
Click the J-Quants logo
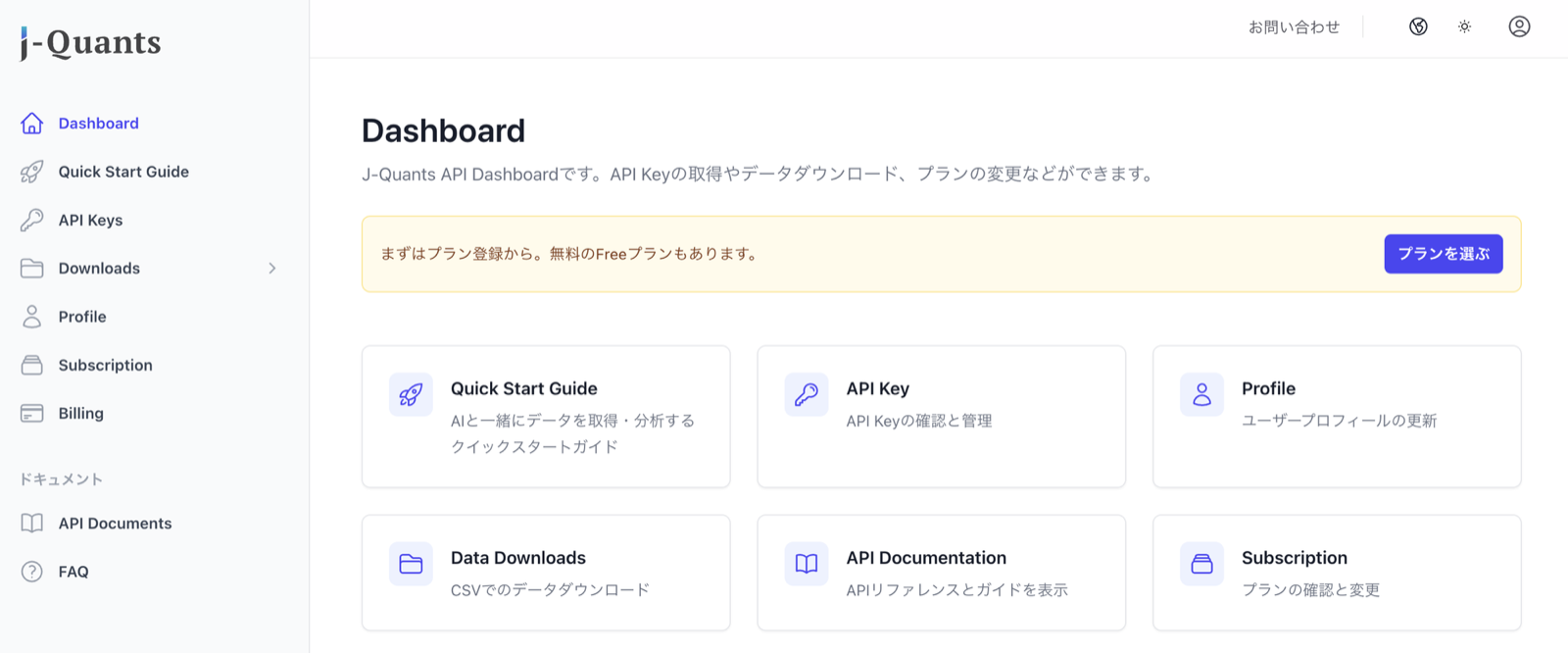90,43
